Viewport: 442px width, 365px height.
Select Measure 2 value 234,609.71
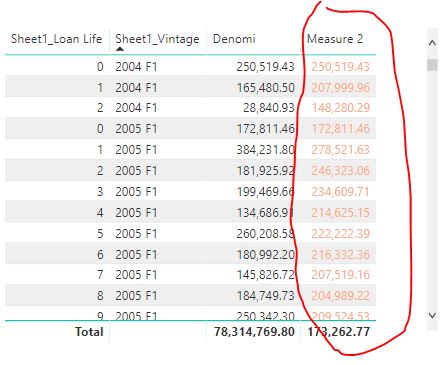pyautogui.click(x=340, y=192)
